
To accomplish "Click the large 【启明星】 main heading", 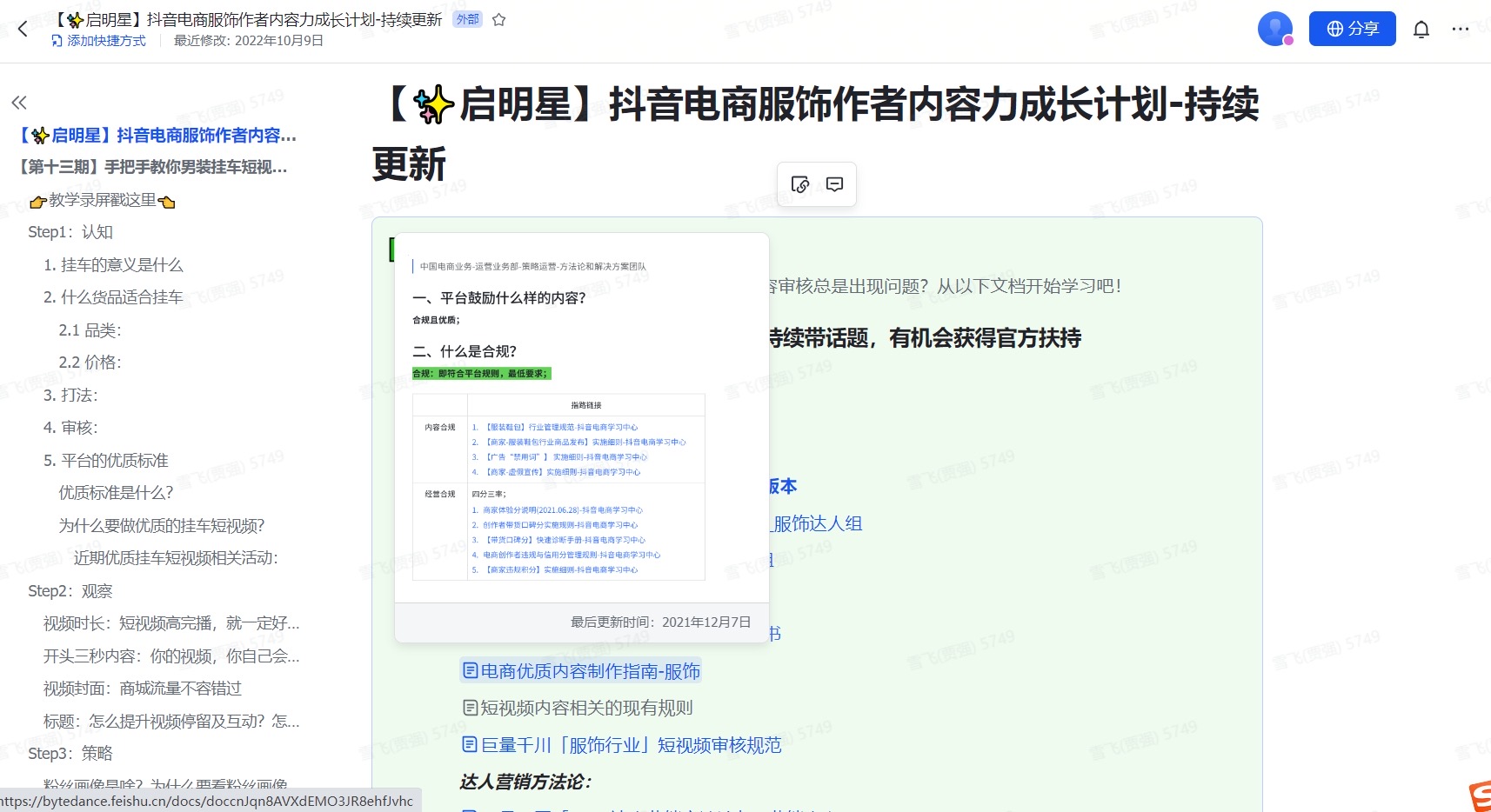I will click(x=816, y=134).
